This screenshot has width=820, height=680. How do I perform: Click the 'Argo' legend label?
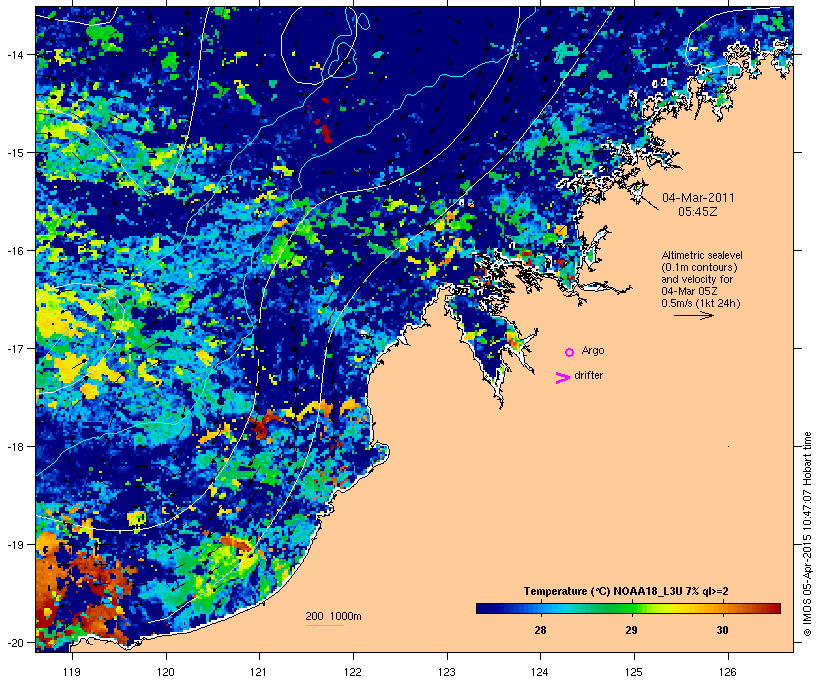[593, 350]
